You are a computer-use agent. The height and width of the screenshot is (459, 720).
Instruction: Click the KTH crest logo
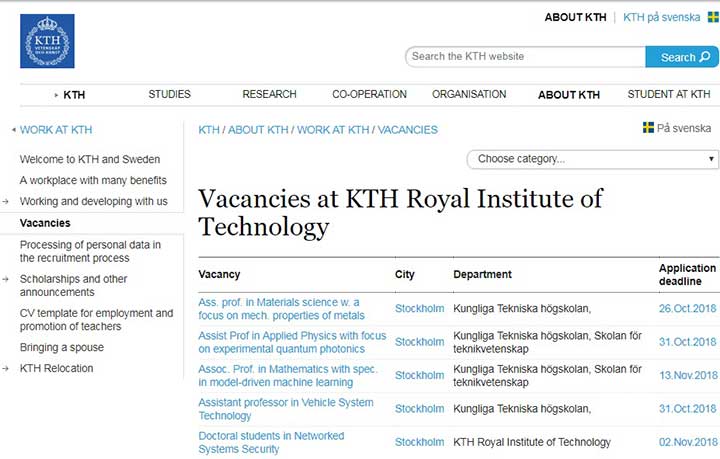(x=47, y=41)
